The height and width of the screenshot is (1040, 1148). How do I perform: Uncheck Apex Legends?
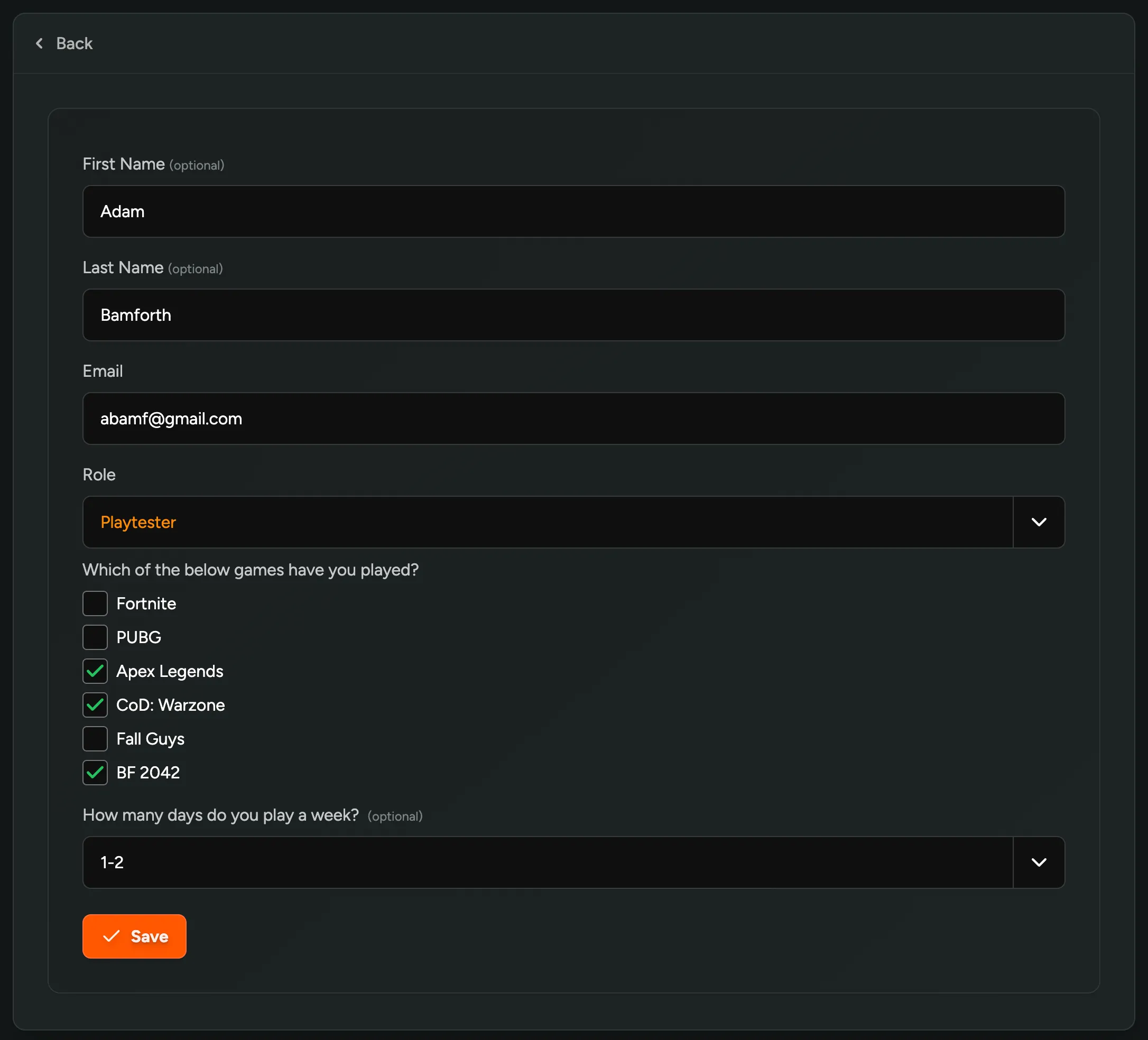pyautogui.click(x=95, y=671)
